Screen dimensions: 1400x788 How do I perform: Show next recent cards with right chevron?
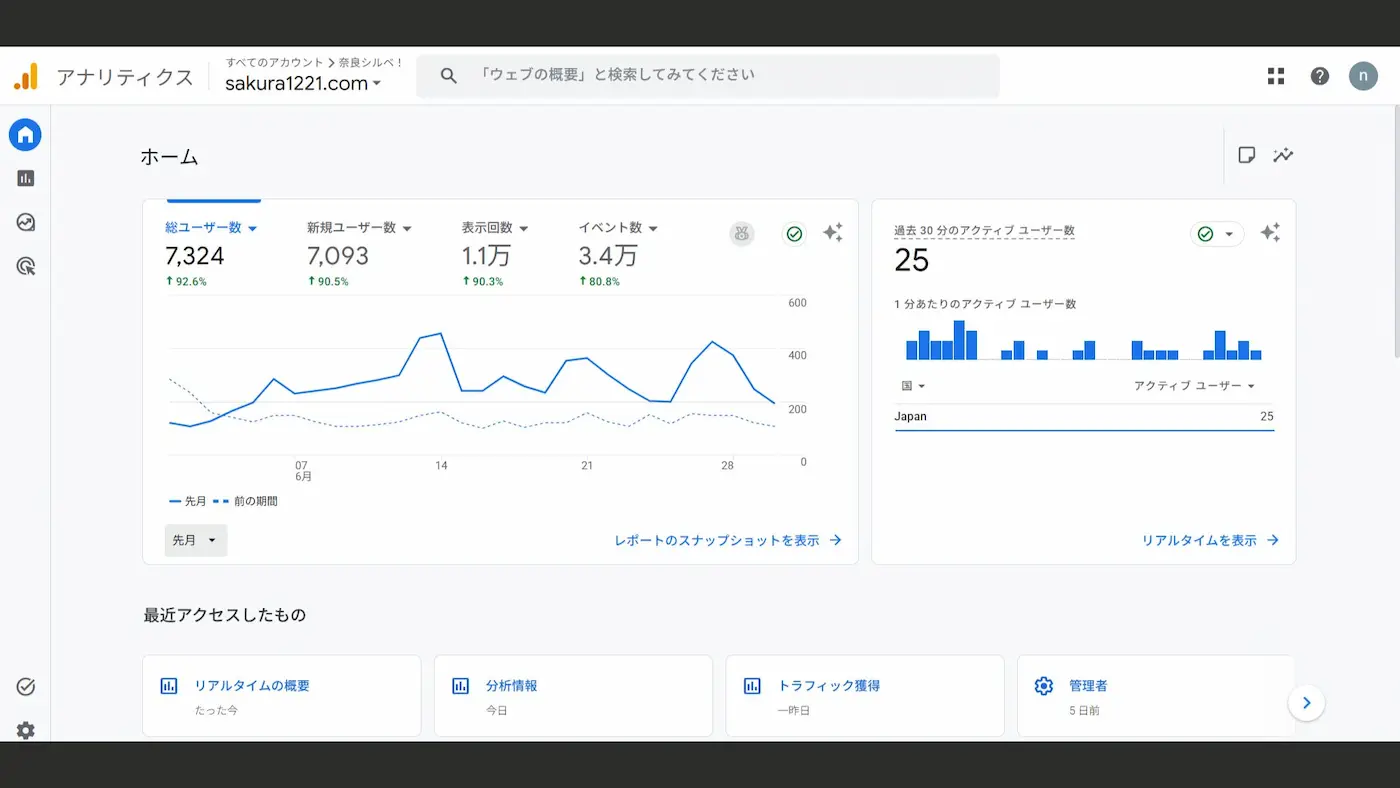coord(1306,703)
